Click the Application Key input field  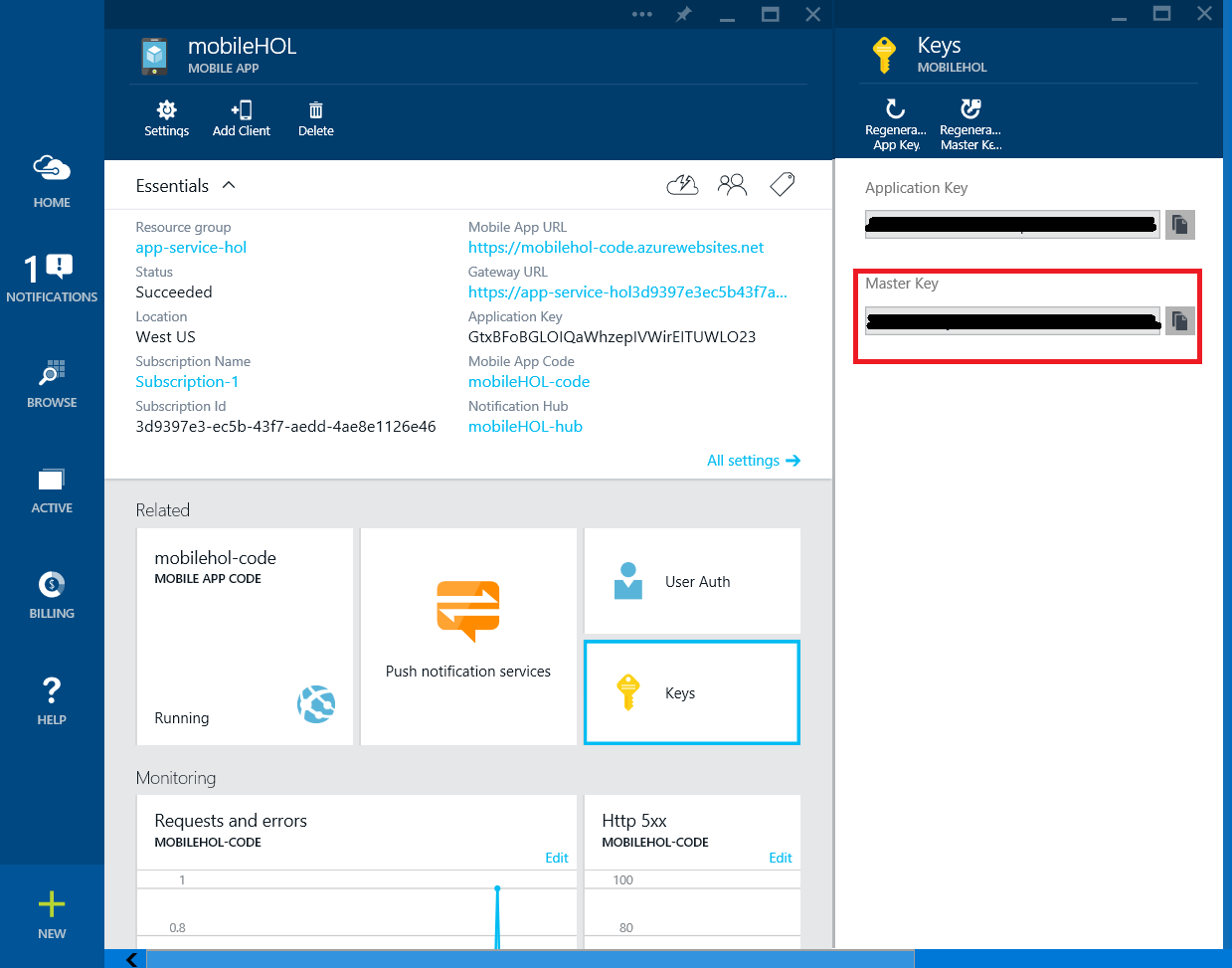pyautogui.click(x=1012, y=225)
